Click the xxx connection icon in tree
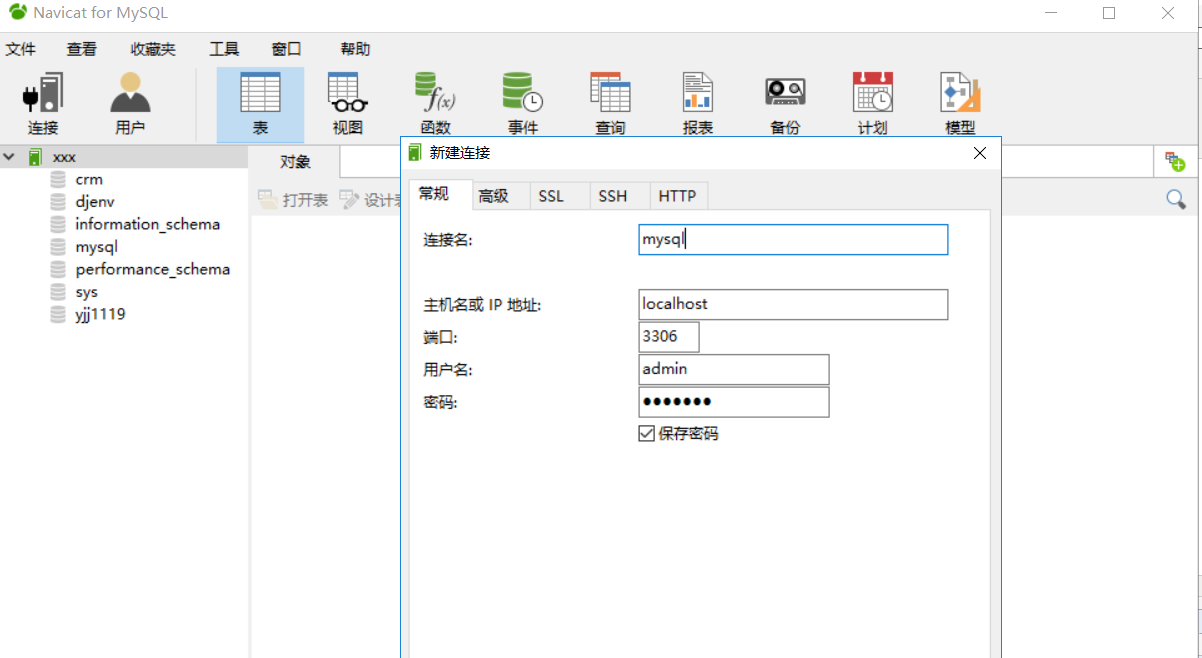 coord(35,157)
